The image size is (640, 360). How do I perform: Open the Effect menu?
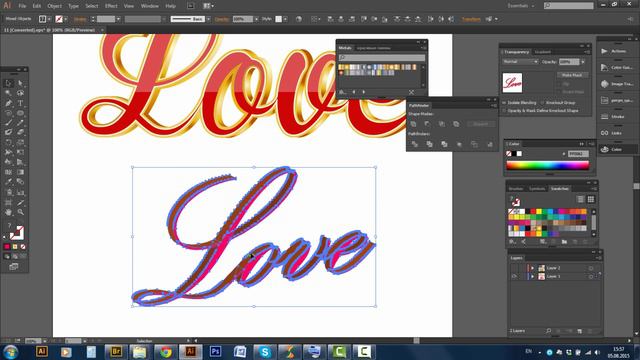pyautogui.click(x=111, y=6)
